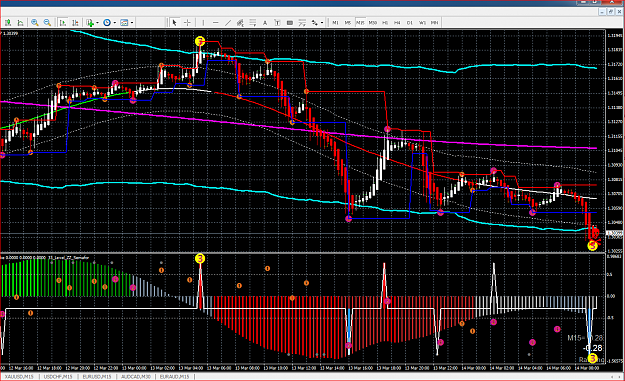Select the active M15 timeframe button
625x381 pixels.
pos(360,23)
